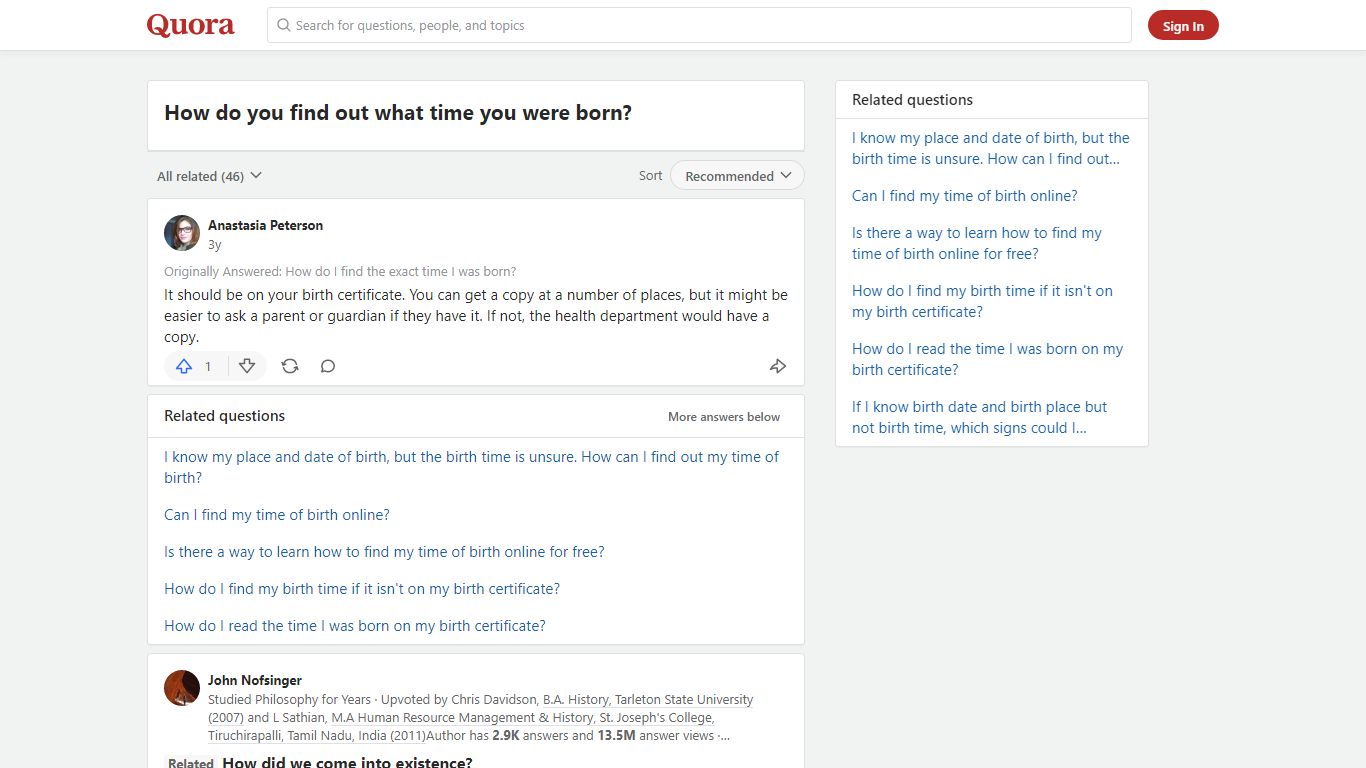This screenshot has width=1366, height=768.
Task: Open sidebar link 'Can I find my time of birth online?'
Action: tap(965, 196)
